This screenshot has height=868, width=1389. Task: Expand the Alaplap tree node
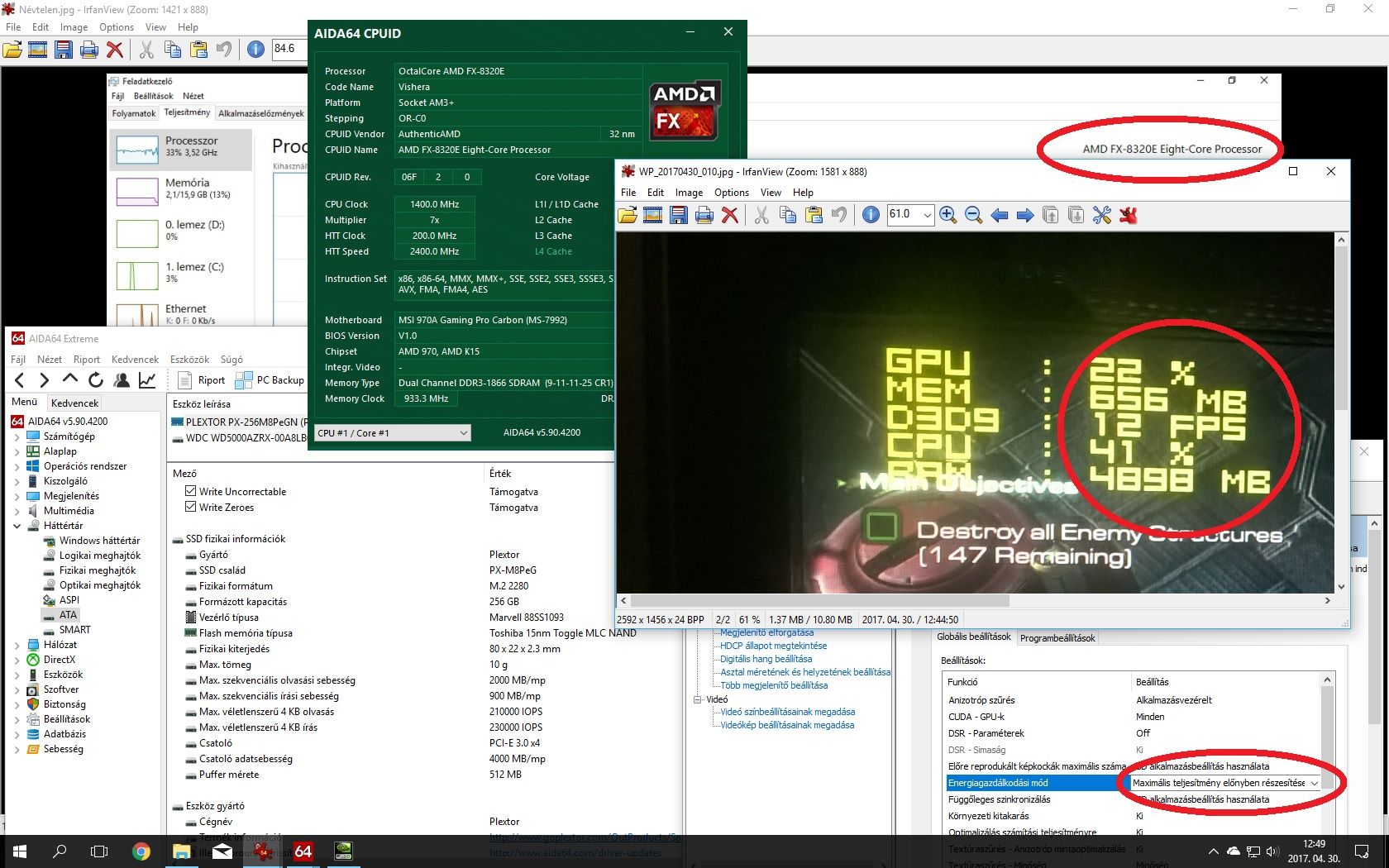tap(17, 451)
